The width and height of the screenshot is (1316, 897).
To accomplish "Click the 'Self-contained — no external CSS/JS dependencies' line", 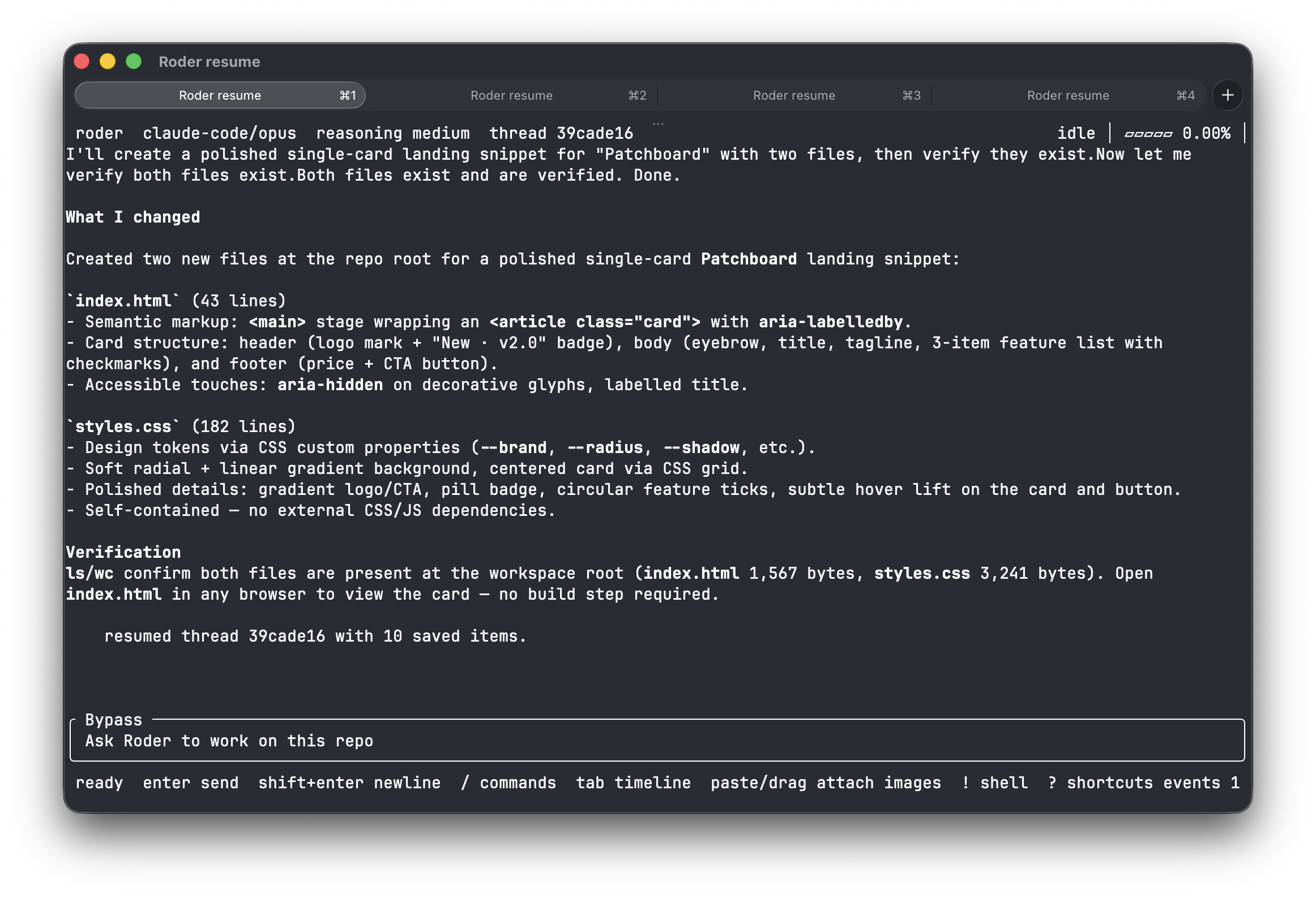I will [310, 510].
